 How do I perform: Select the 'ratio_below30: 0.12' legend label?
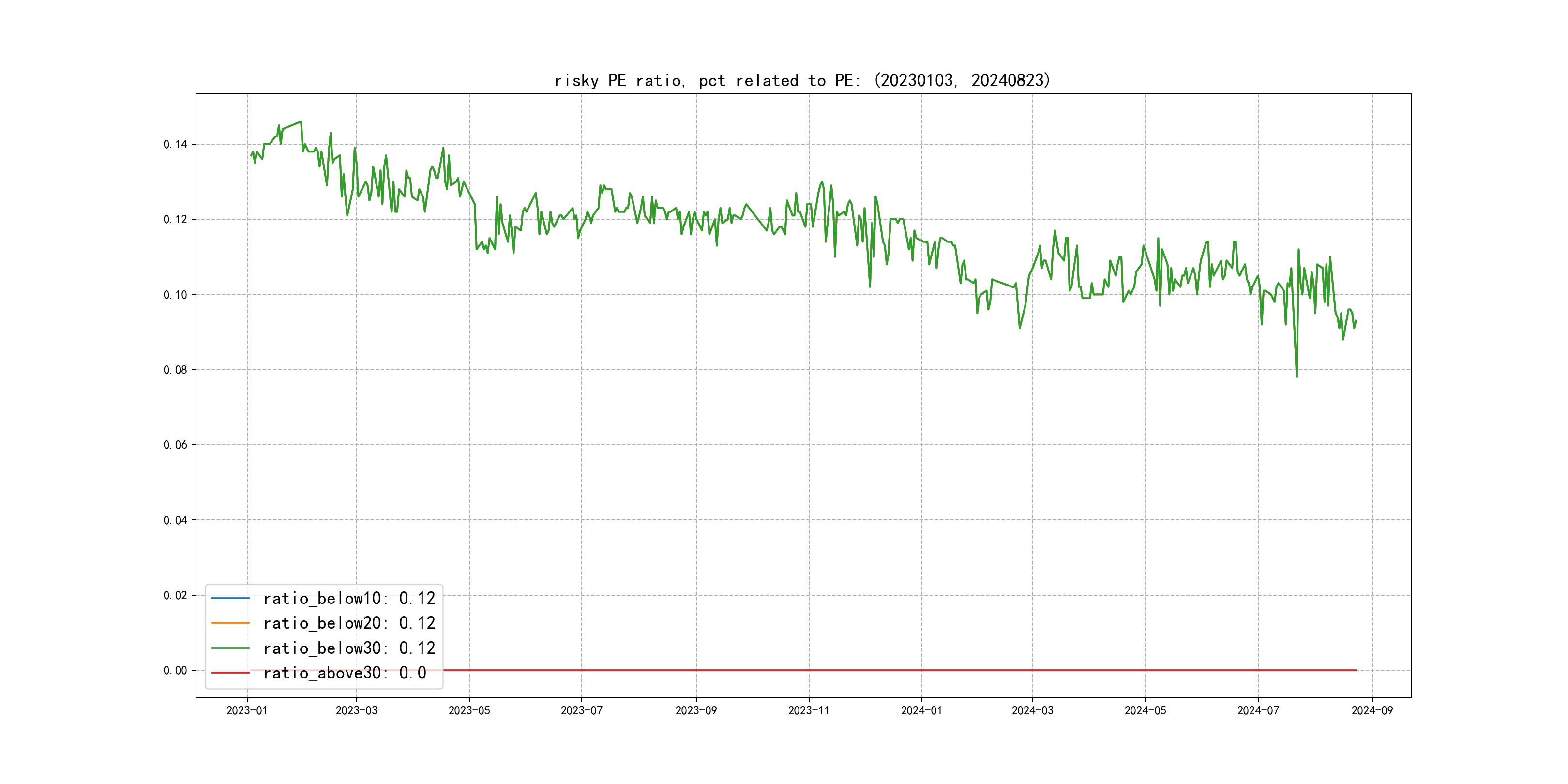349,648
